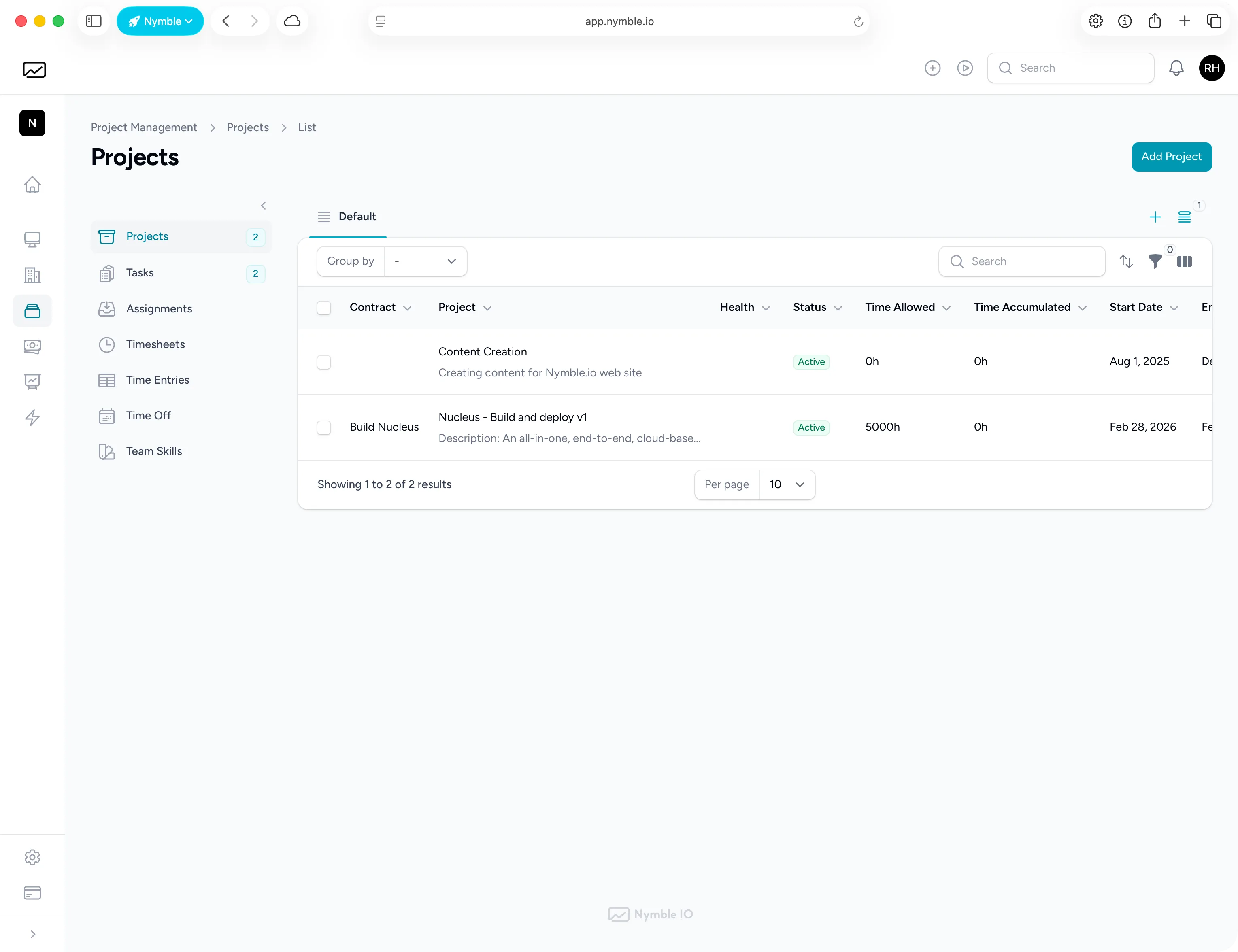
Task: Collapse the Projects side panel with the chevron
Action: [x=263, y=205]
